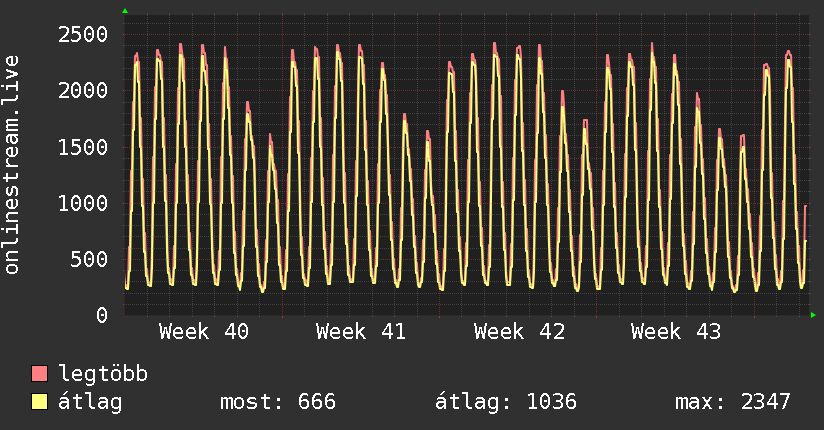Click the Week 43 axis label

point(676,332)
